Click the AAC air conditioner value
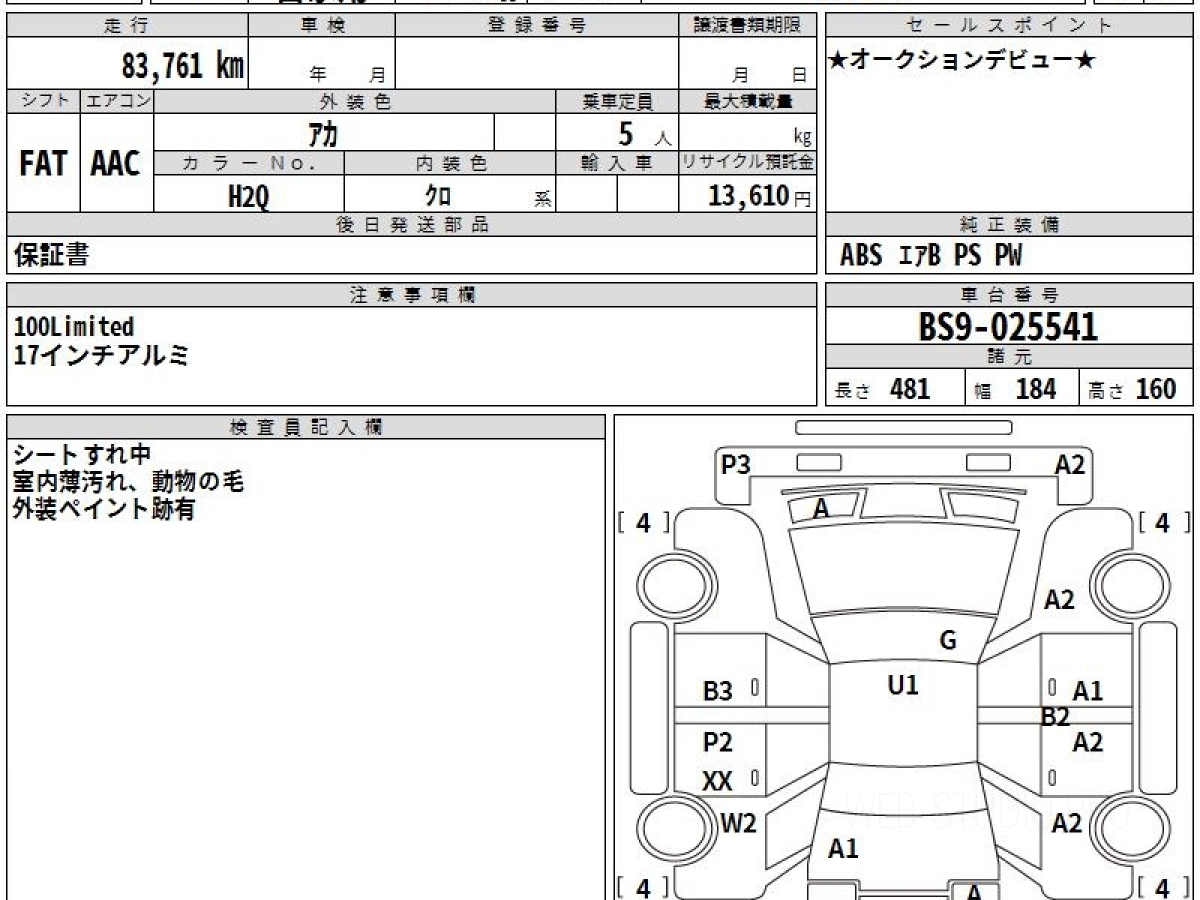 [116, 164]
